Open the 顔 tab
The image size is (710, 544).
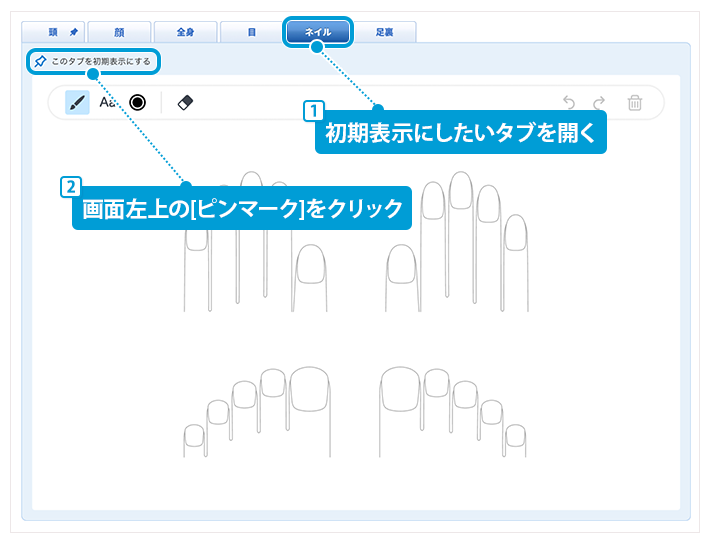pyautogui.click(x=119, y=33)
